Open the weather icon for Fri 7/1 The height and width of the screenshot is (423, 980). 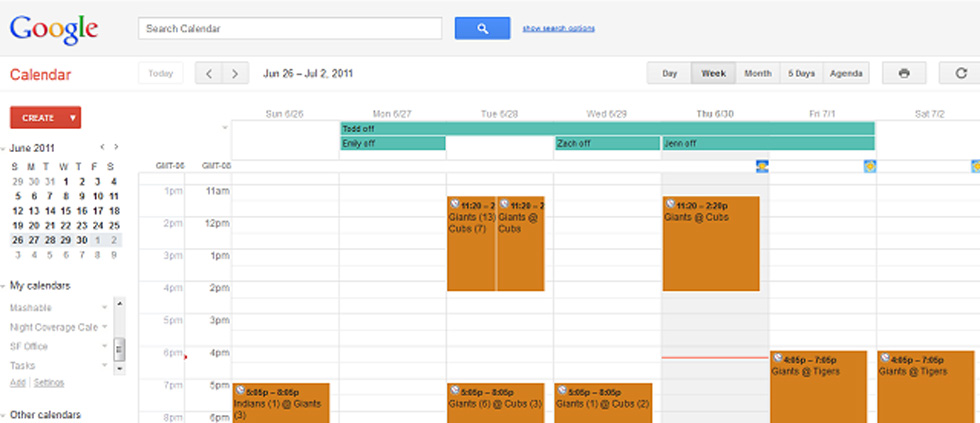click(869, 165)
